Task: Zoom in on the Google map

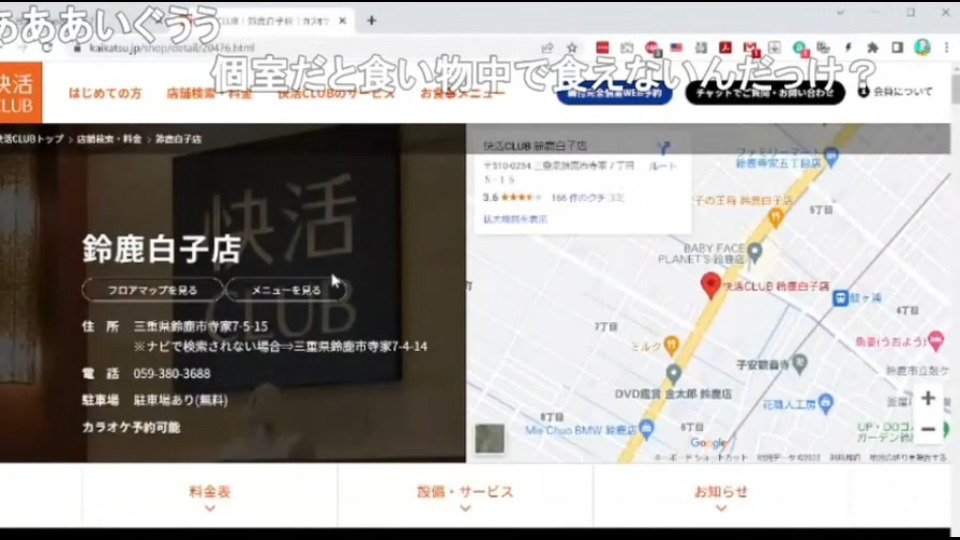Action: point(928,398)
